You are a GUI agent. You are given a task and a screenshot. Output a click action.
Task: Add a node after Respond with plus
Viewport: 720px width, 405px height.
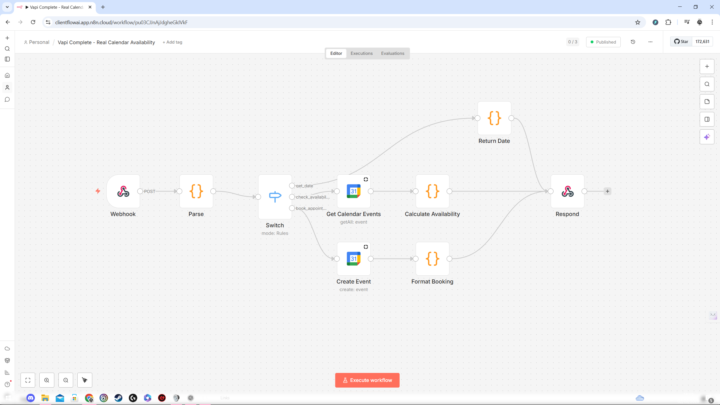[607, 191]
